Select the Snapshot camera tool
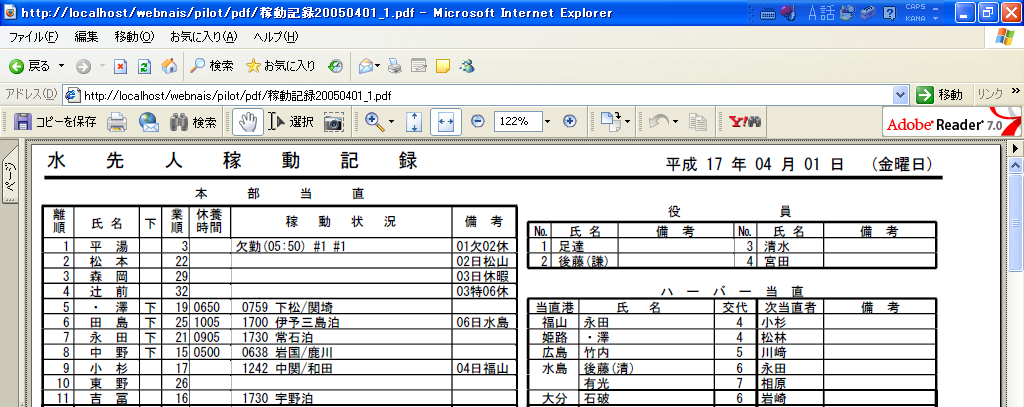The image size is (1024, 407). pyautogui.click(x=333, y=122)
